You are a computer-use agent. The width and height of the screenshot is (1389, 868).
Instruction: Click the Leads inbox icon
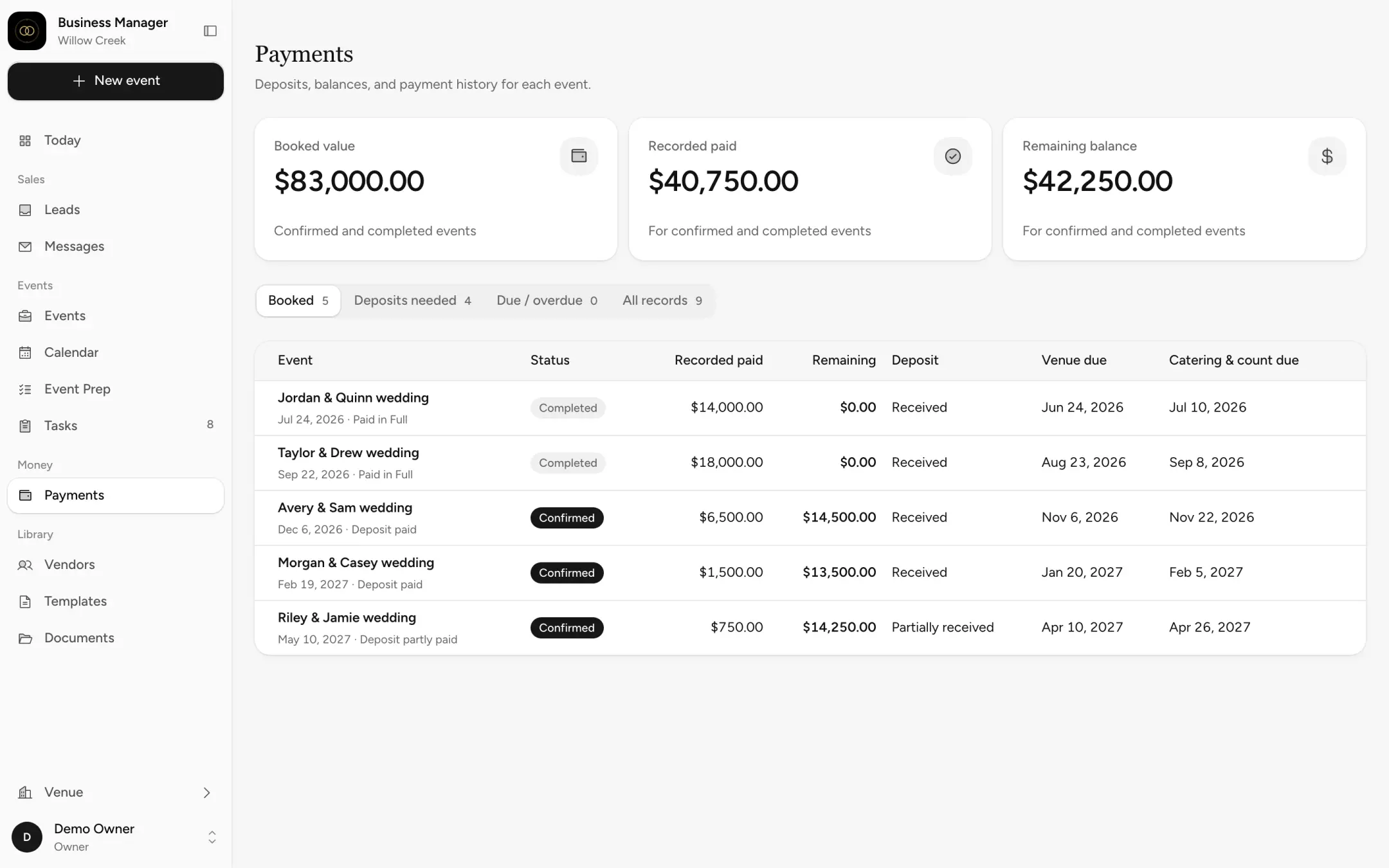25,210
